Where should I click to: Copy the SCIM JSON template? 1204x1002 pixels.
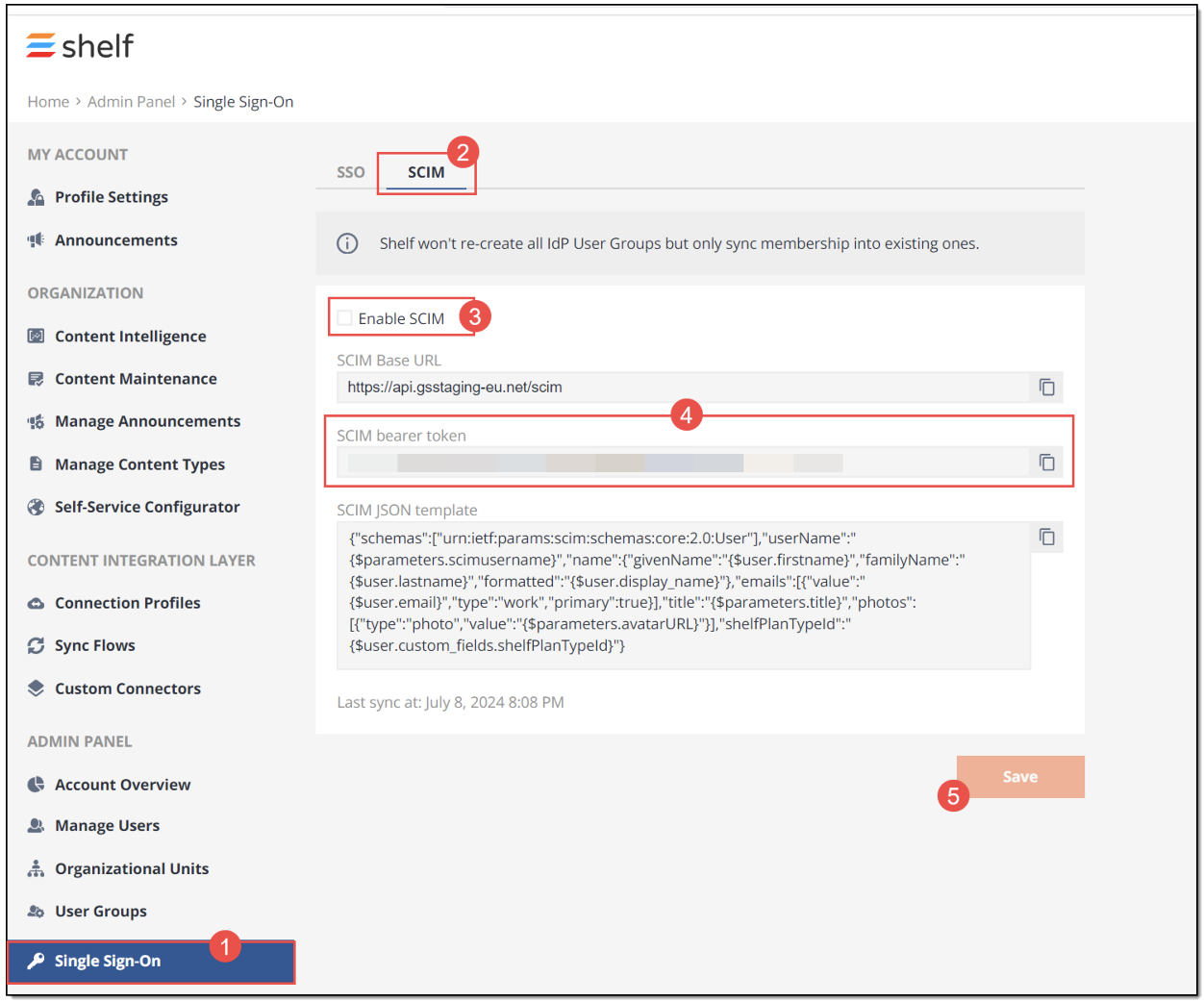pos(1047,537)
